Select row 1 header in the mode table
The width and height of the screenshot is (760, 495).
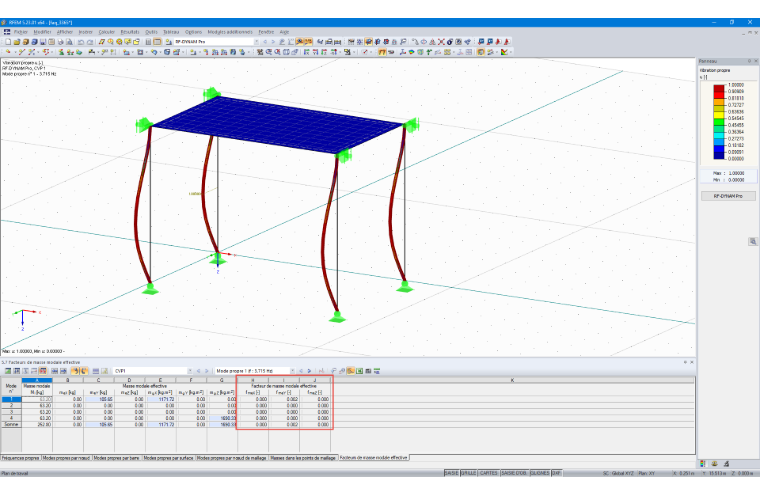(11, 399)
